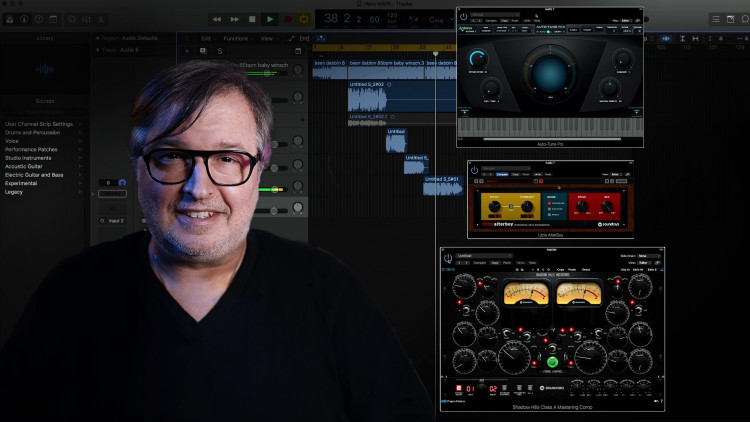Open the View menu in Tracks area
The height and width of the screenshot is (422, 750).
pos(267,38)
